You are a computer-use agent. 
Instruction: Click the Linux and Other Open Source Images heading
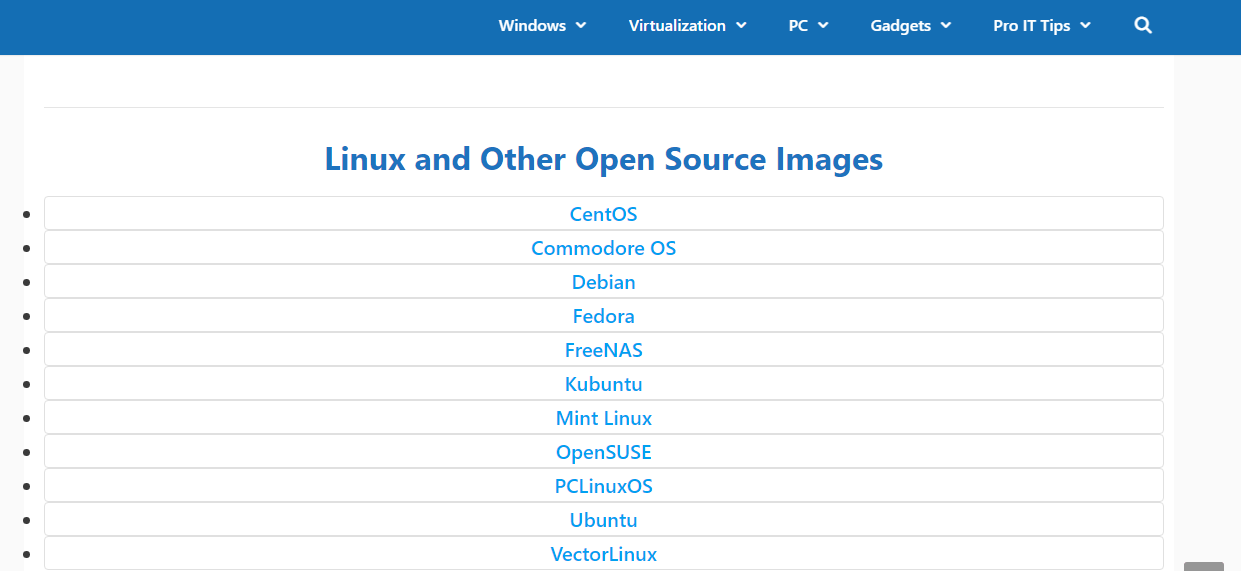point(603,159)
